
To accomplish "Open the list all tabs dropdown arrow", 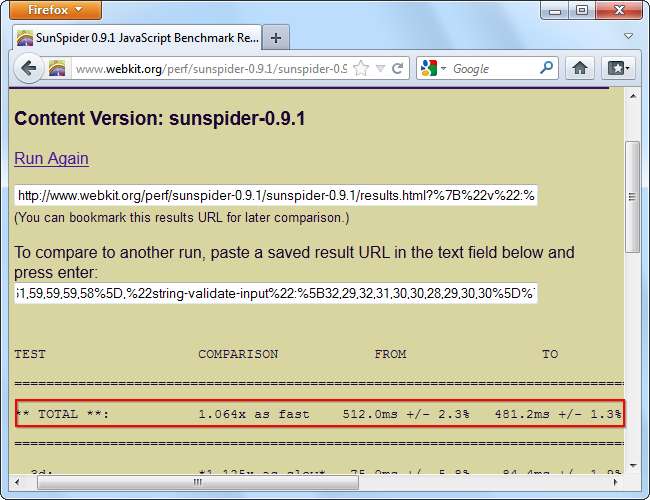I will coord(629,36).
